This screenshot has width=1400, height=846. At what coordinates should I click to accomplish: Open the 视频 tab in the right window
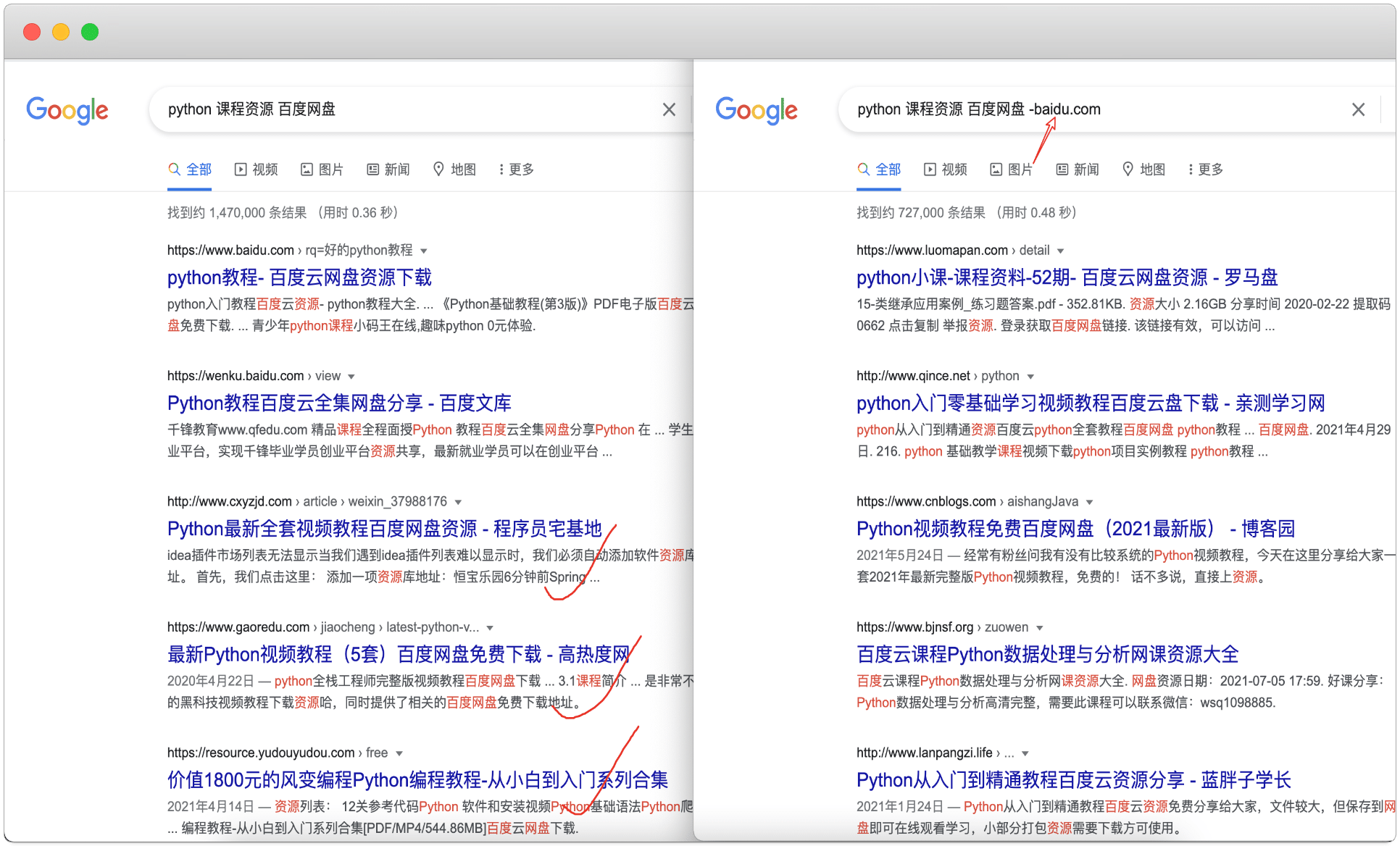click(946, 169)
